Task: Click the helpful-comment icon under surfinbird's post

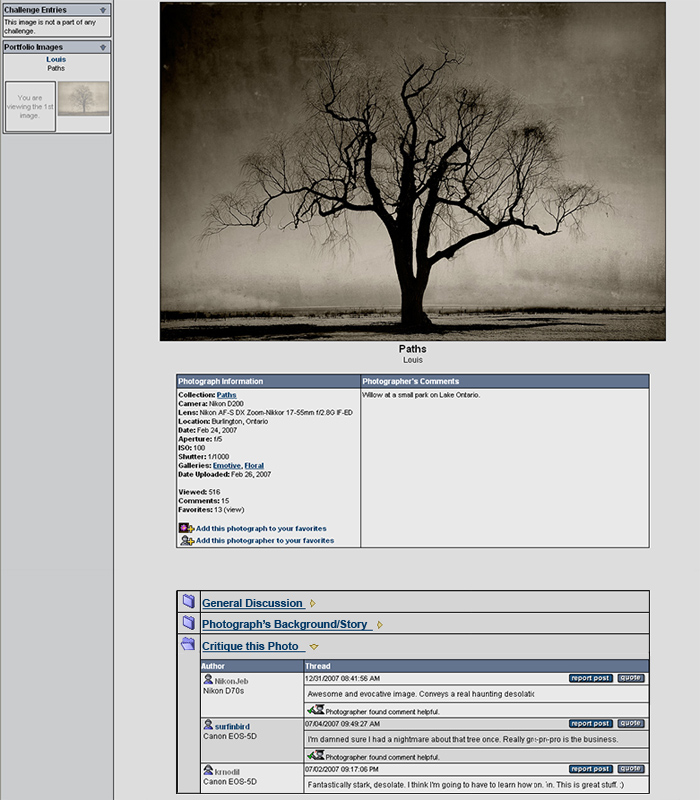Action: (x=316, y=755)
